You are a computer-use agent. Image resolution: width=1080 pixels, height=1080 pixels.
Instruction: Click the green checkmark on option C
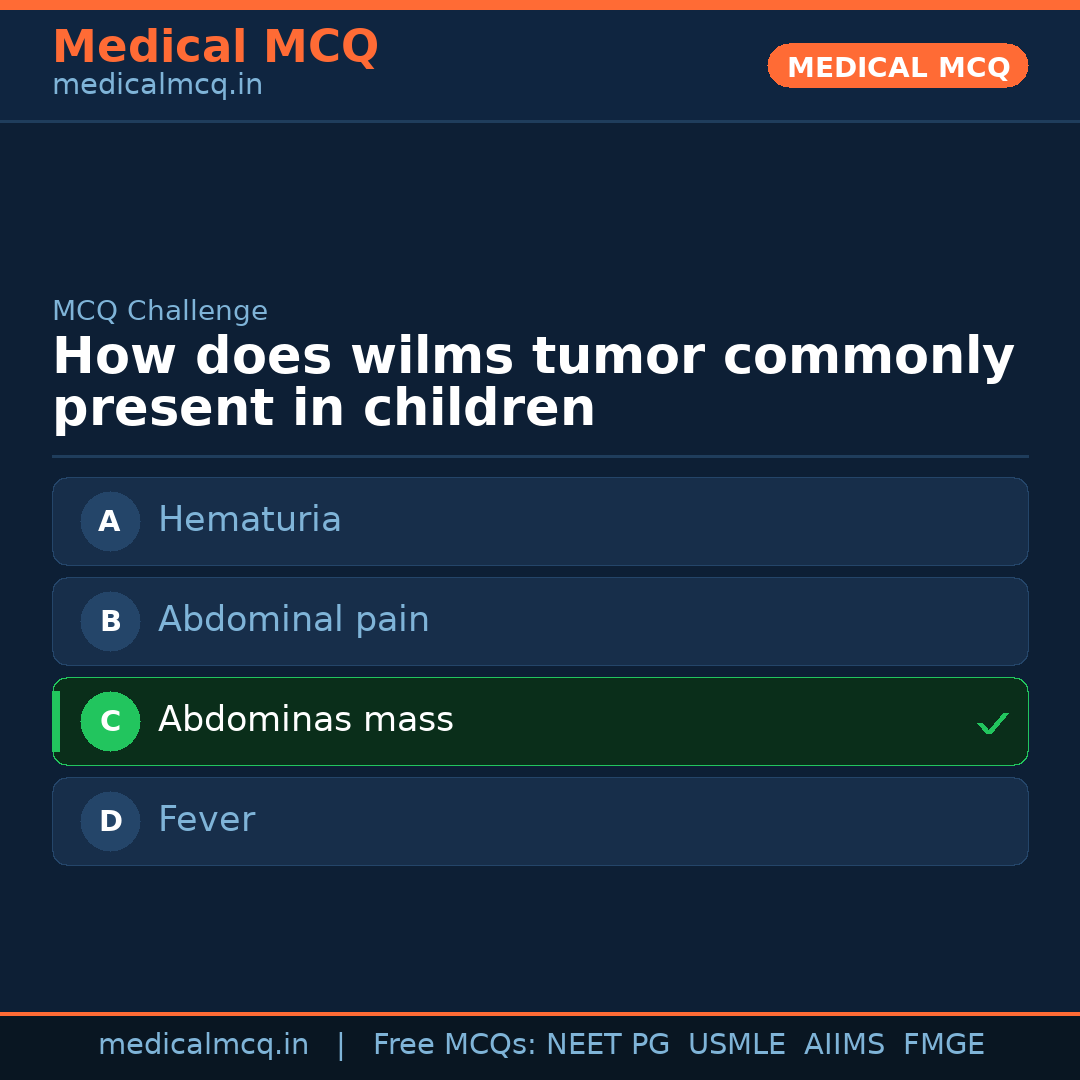pyautogui.click(x=992, y=722)
